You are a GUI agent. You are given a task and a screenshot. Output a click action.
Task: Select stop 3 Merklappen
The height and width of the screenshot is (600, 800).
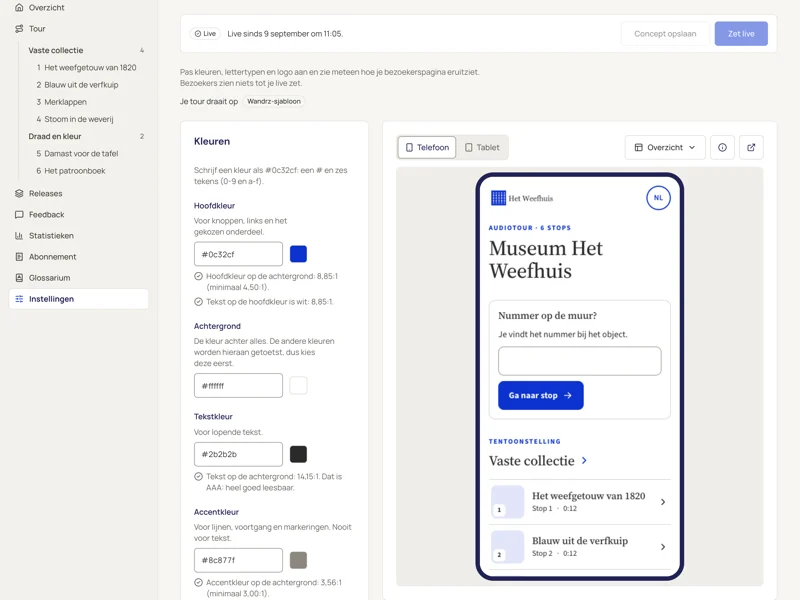click(61, 102)
